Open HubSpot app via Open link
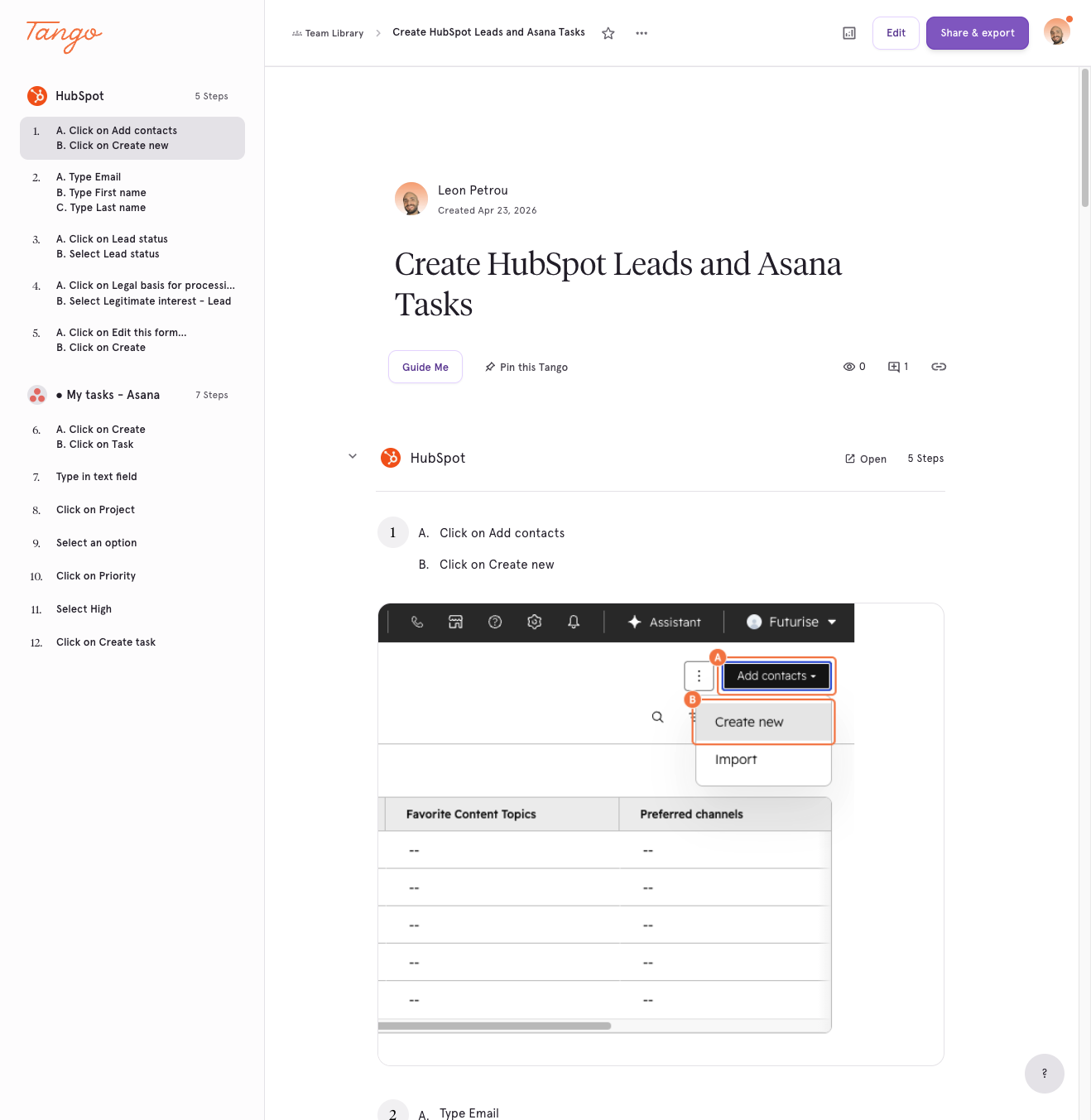The image size is (1091, 1120). coord(866,459)
